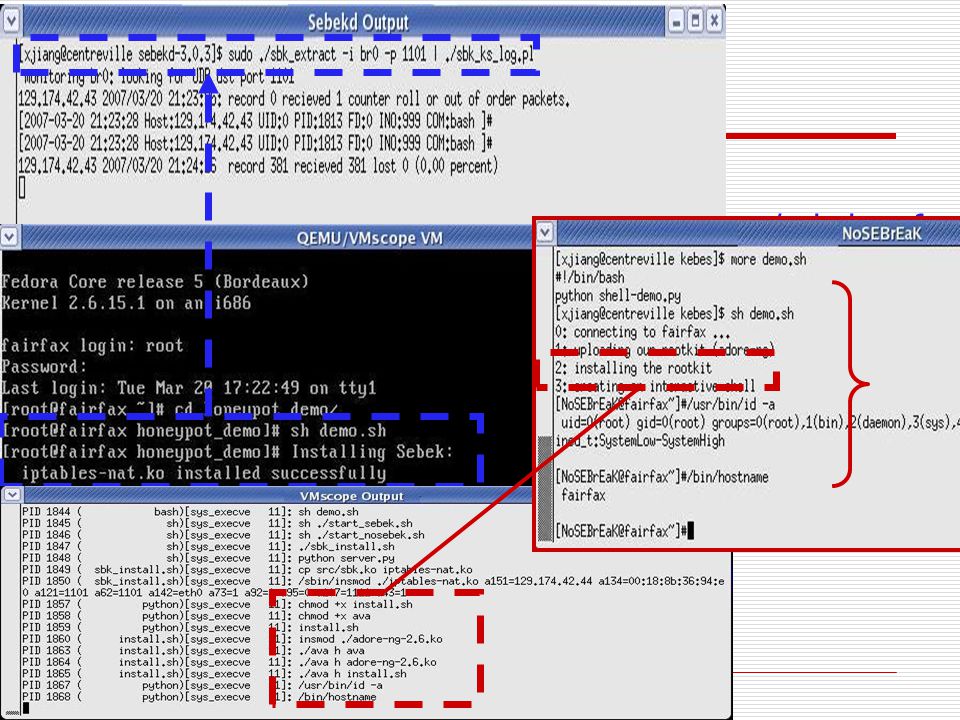The image size is (960, 720).
Task: Close the Sebekd Output window
Action: pos(714,22)
